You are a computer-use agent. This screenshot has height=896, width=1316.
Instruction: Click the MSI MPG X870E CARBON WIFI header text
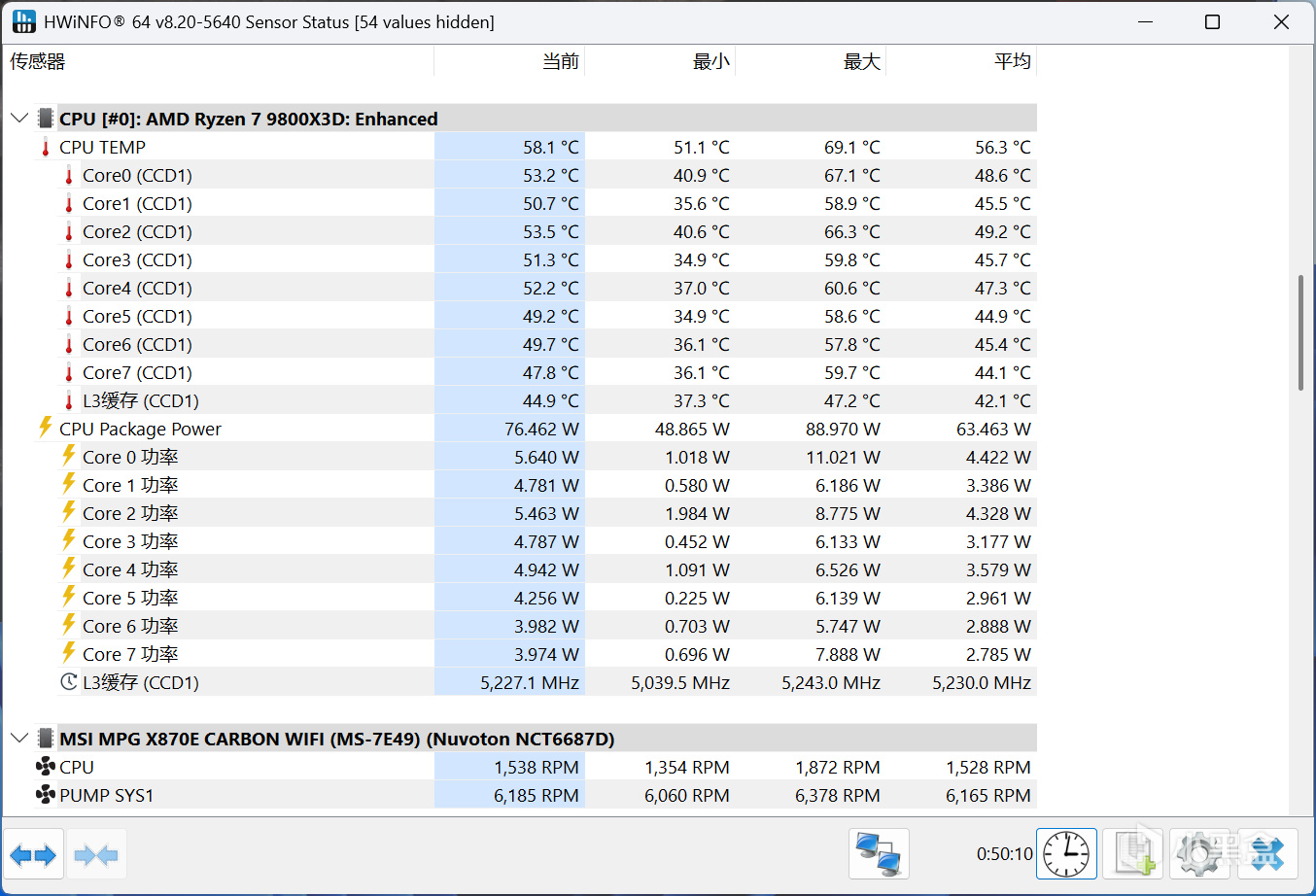point(337,740)
